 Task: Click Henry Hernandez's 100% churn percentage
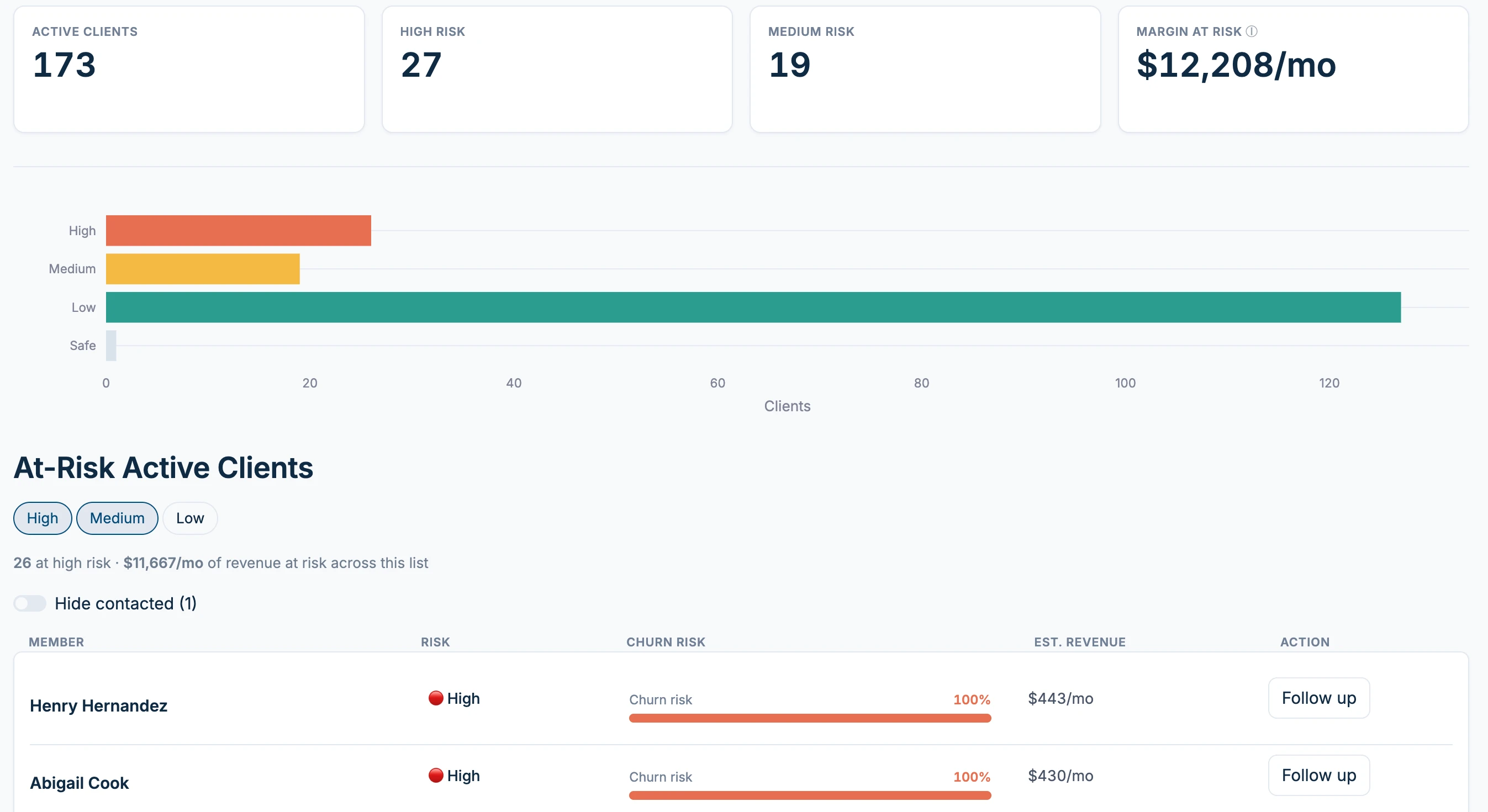pos(972,699)
